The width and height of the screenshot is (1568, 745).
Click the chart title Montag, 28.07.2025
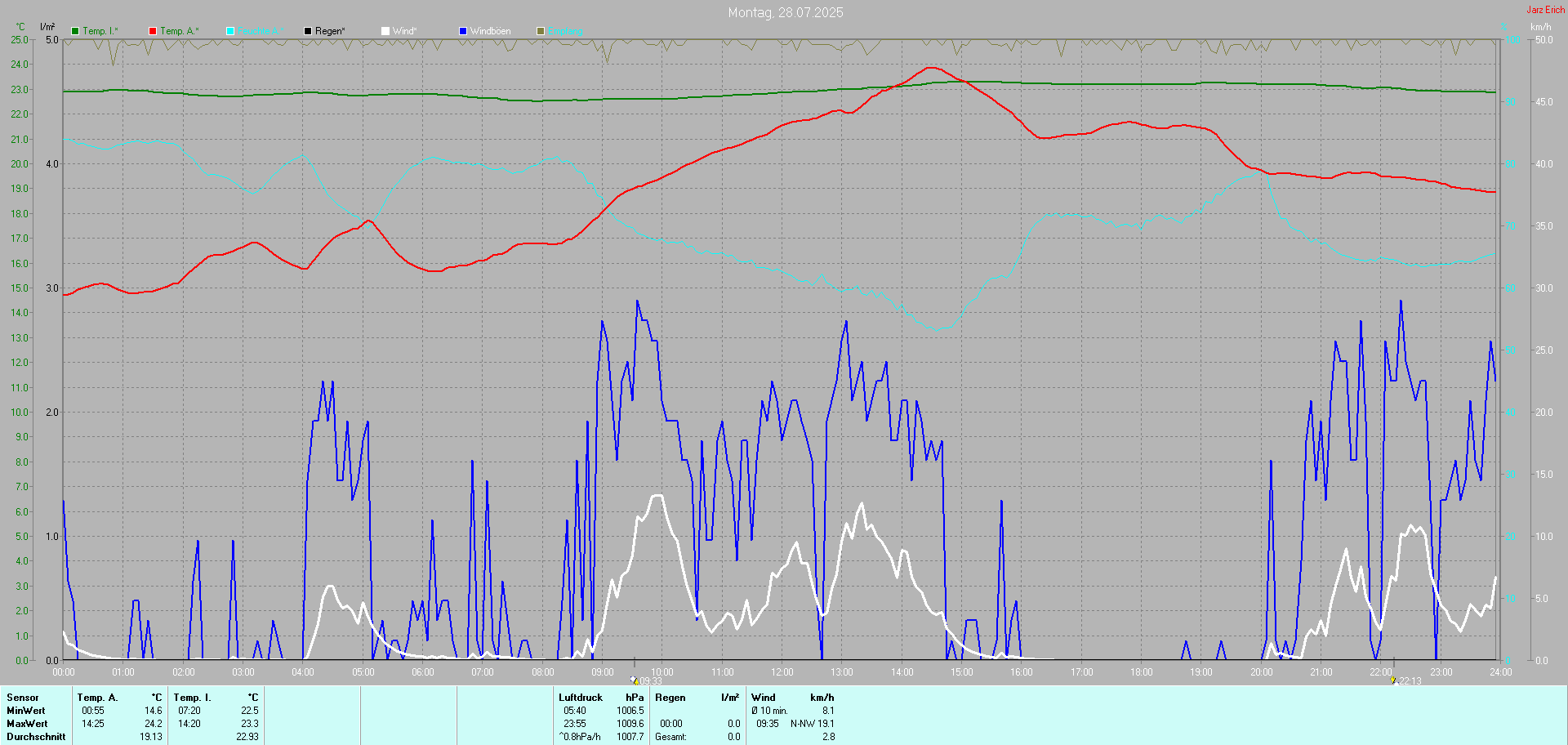click(786, 12)
